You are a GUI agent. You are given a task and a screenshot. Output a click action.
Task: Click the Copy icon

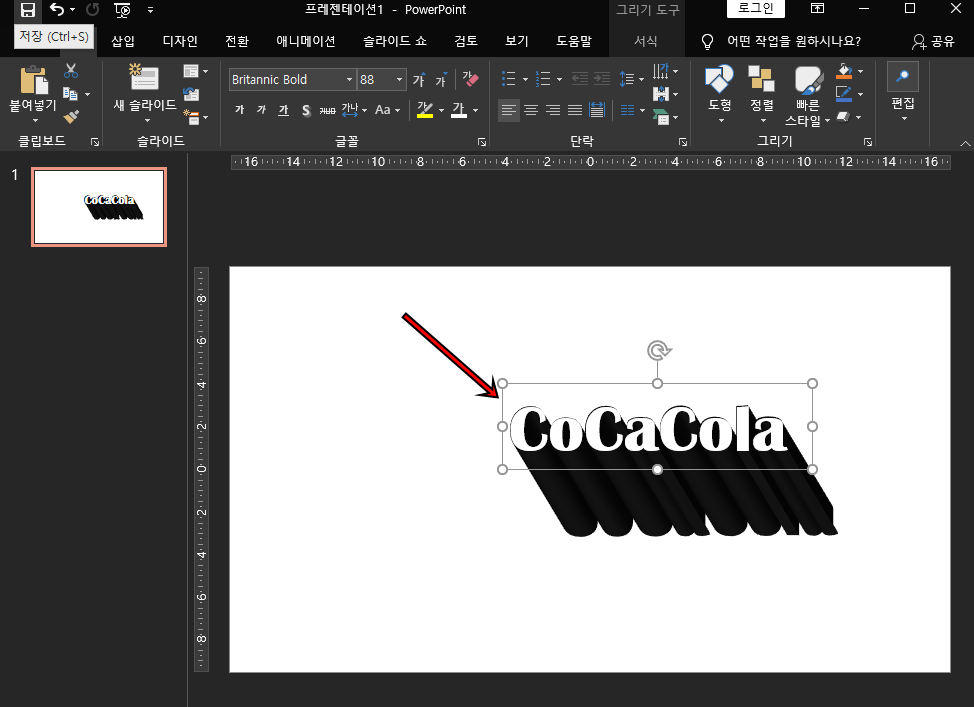coord(71,94)
